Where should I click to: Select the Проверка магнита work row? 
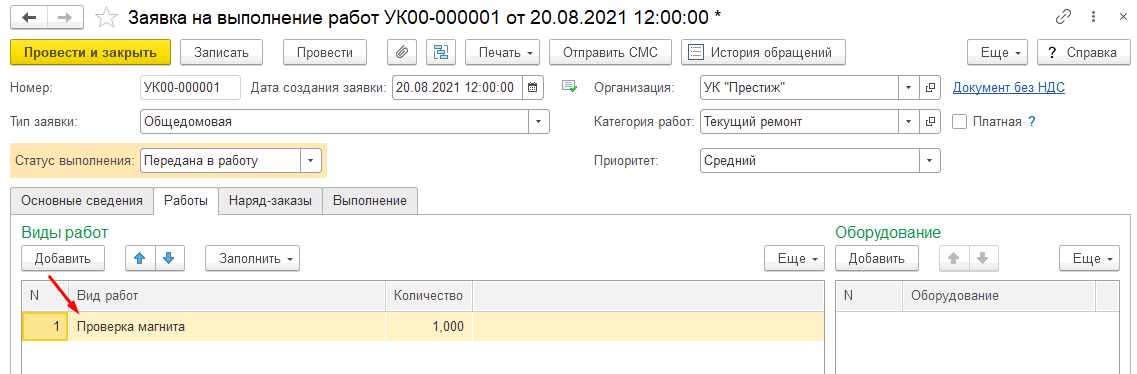[x=423, y=326]
